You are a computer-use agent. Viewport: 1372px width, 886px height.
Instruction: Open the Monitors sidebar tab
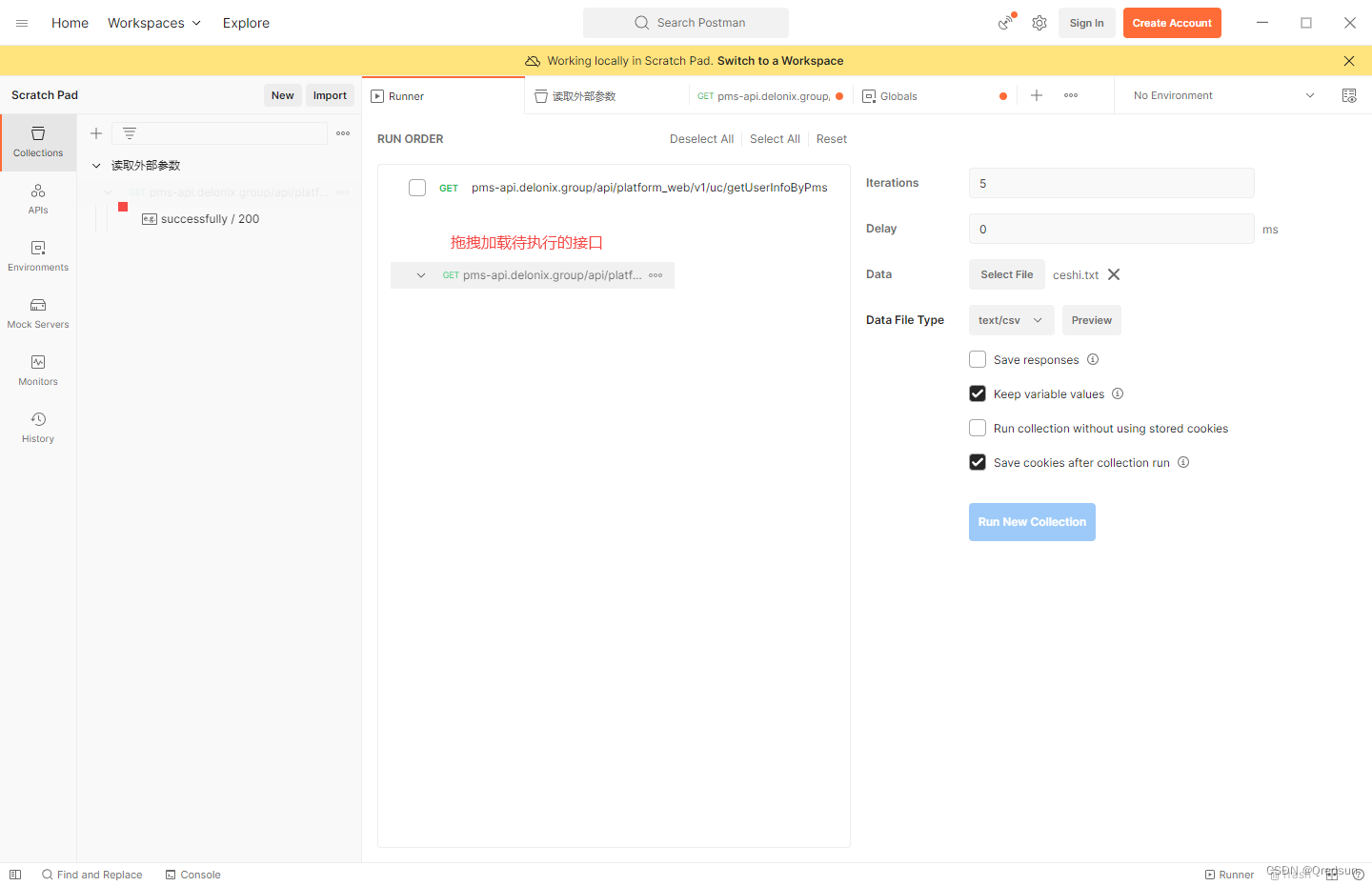point(38,371)
